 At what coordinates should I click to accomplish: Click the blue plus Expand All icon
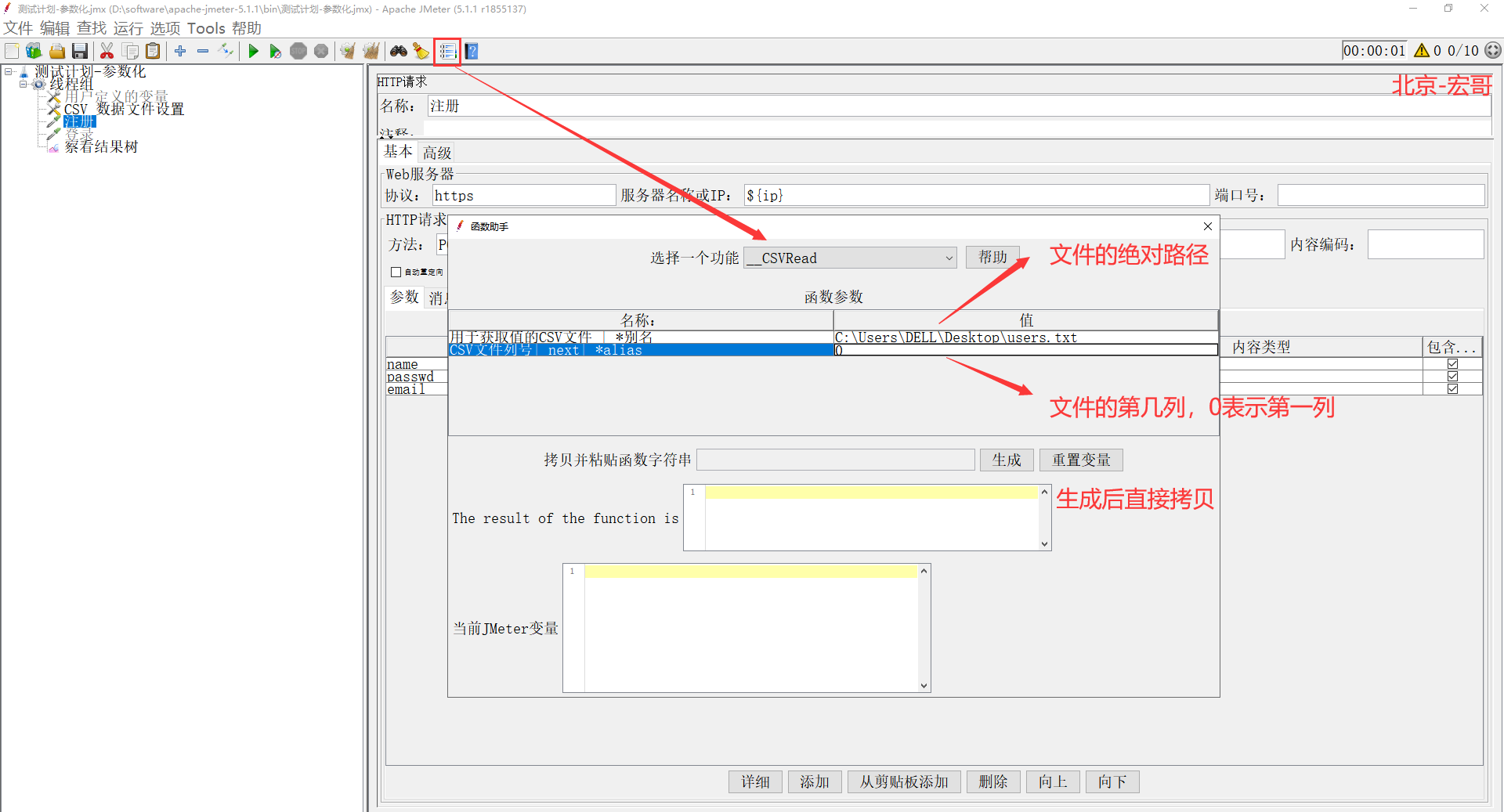180,51
